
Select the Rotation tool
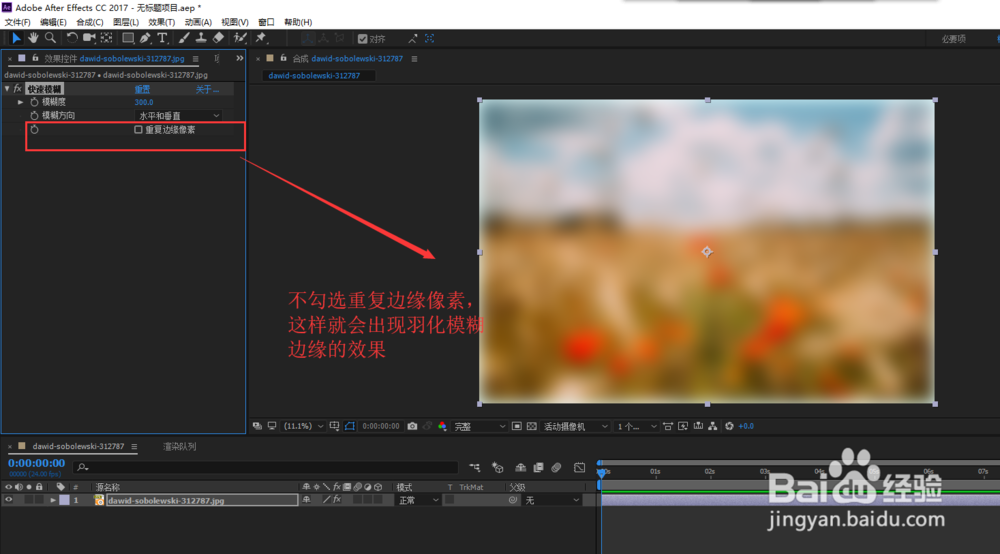[x=71, y=38]
